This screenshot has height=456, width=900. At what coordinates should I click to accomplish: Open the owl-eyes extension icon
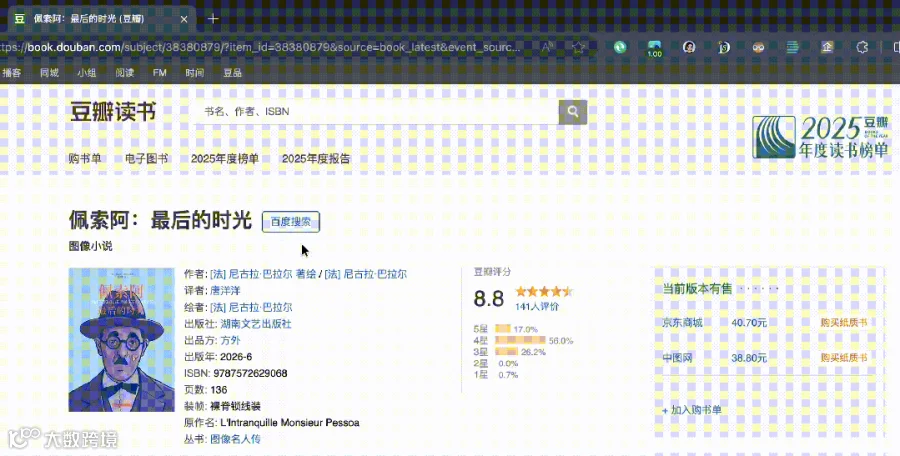pyautogui.click(x=758, y=47)
